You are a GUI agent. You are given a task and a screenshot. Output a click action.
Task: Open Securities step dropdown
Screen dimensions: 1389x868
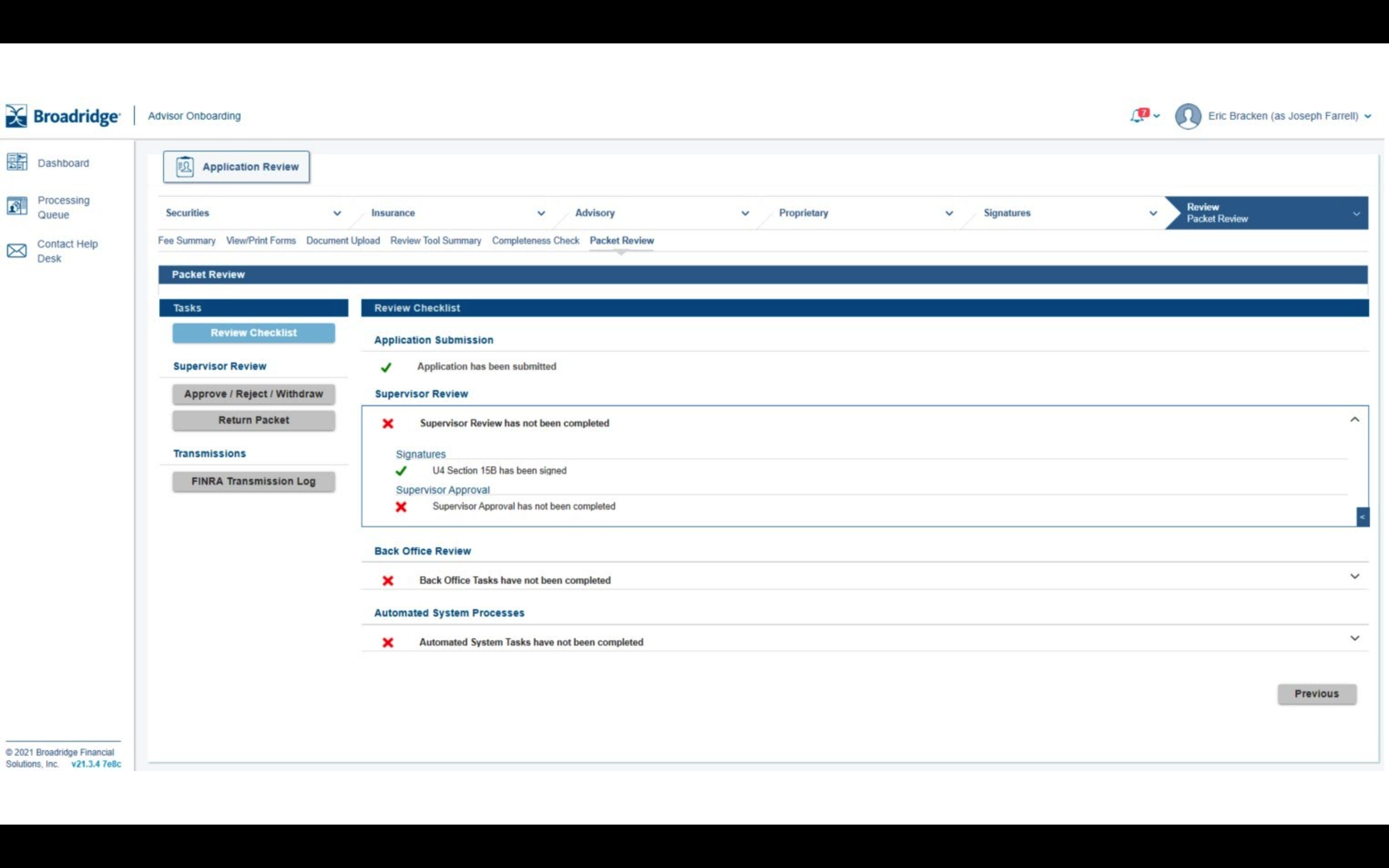point(337,214)
